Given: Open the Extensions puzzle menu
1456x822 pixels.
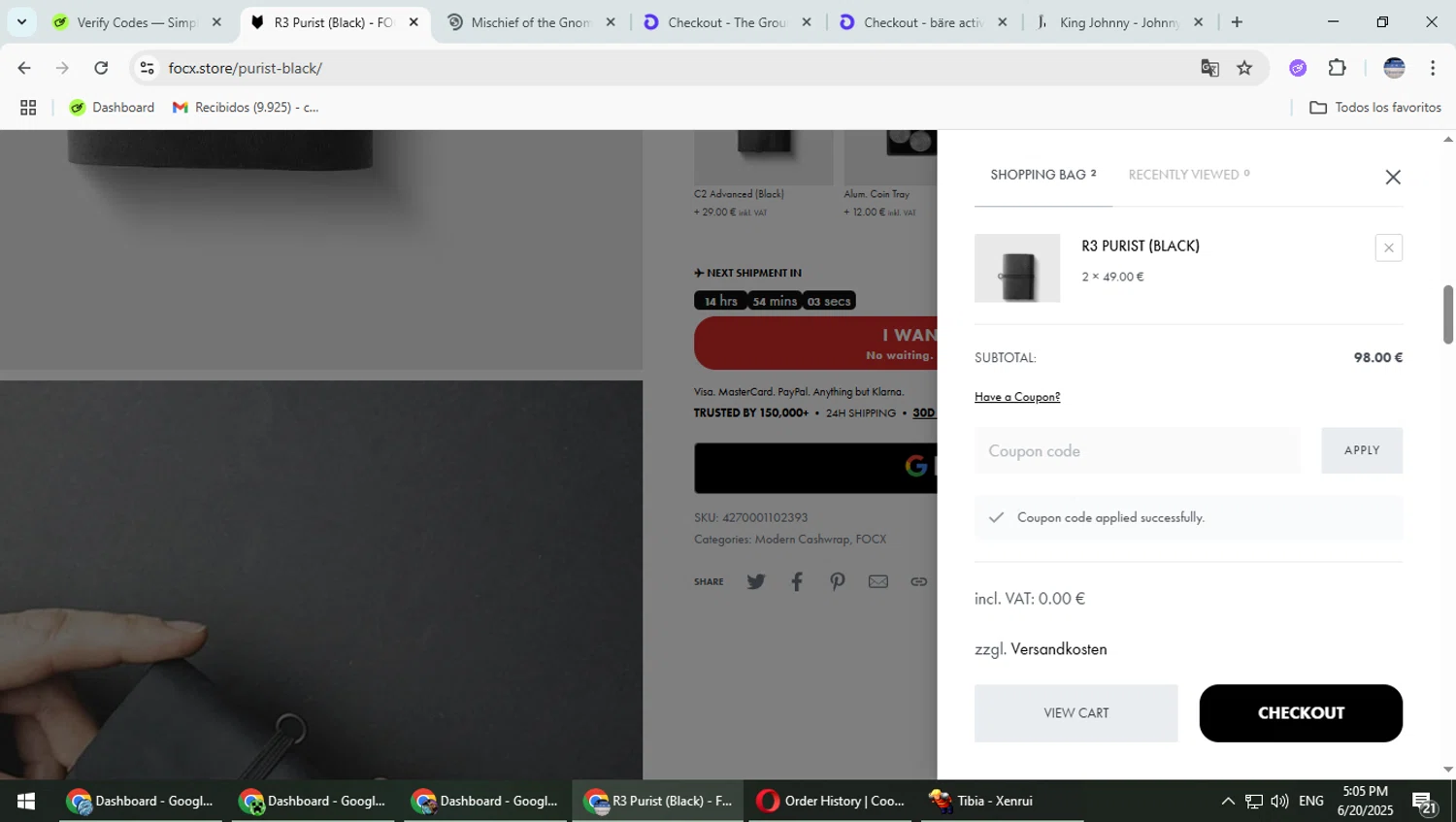Looking at the screenshot, I should pyautogui.click(x=1338, y=68).
